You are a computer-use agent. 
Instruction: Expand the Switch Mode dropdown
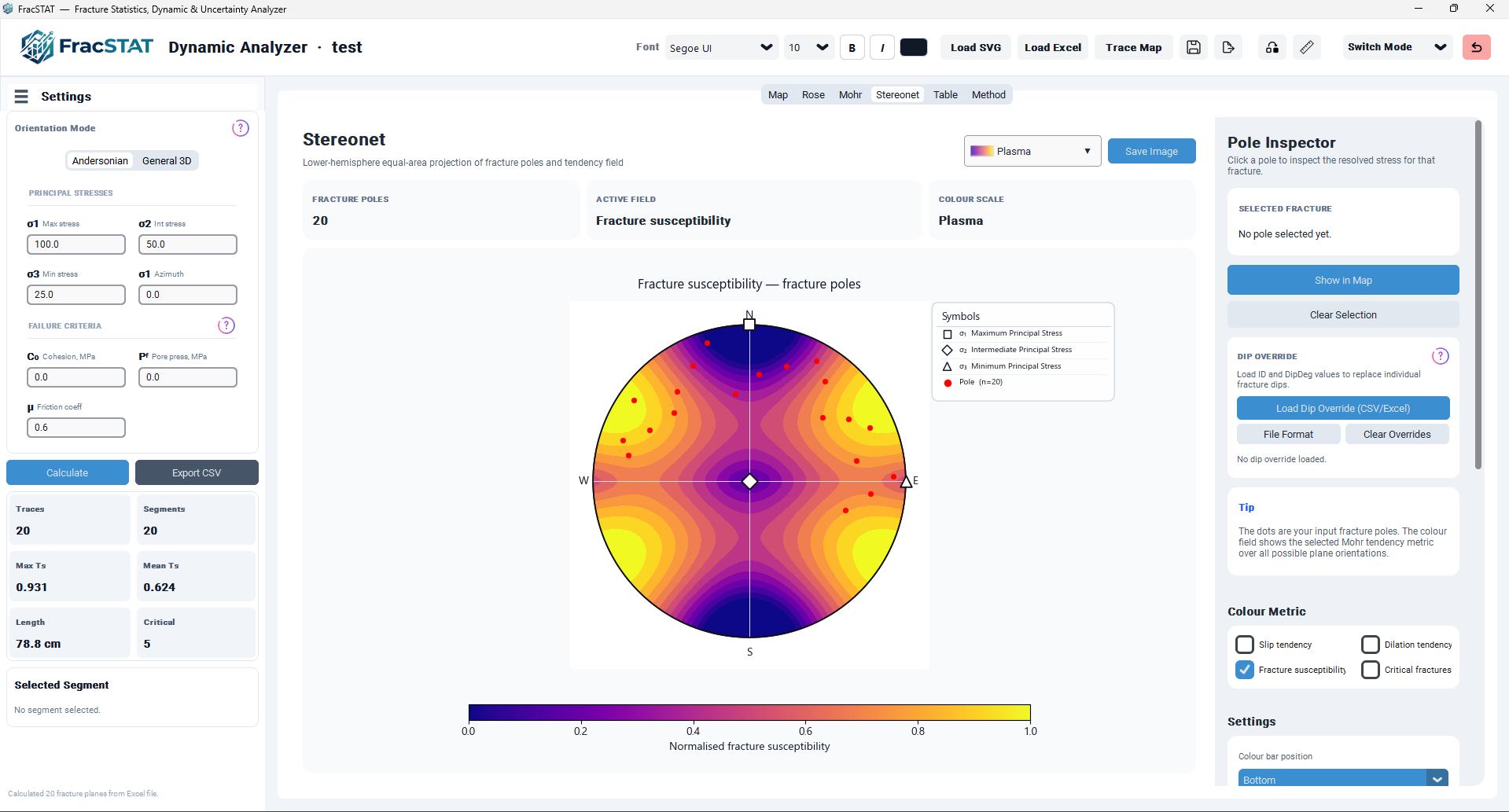[1397, 47]
